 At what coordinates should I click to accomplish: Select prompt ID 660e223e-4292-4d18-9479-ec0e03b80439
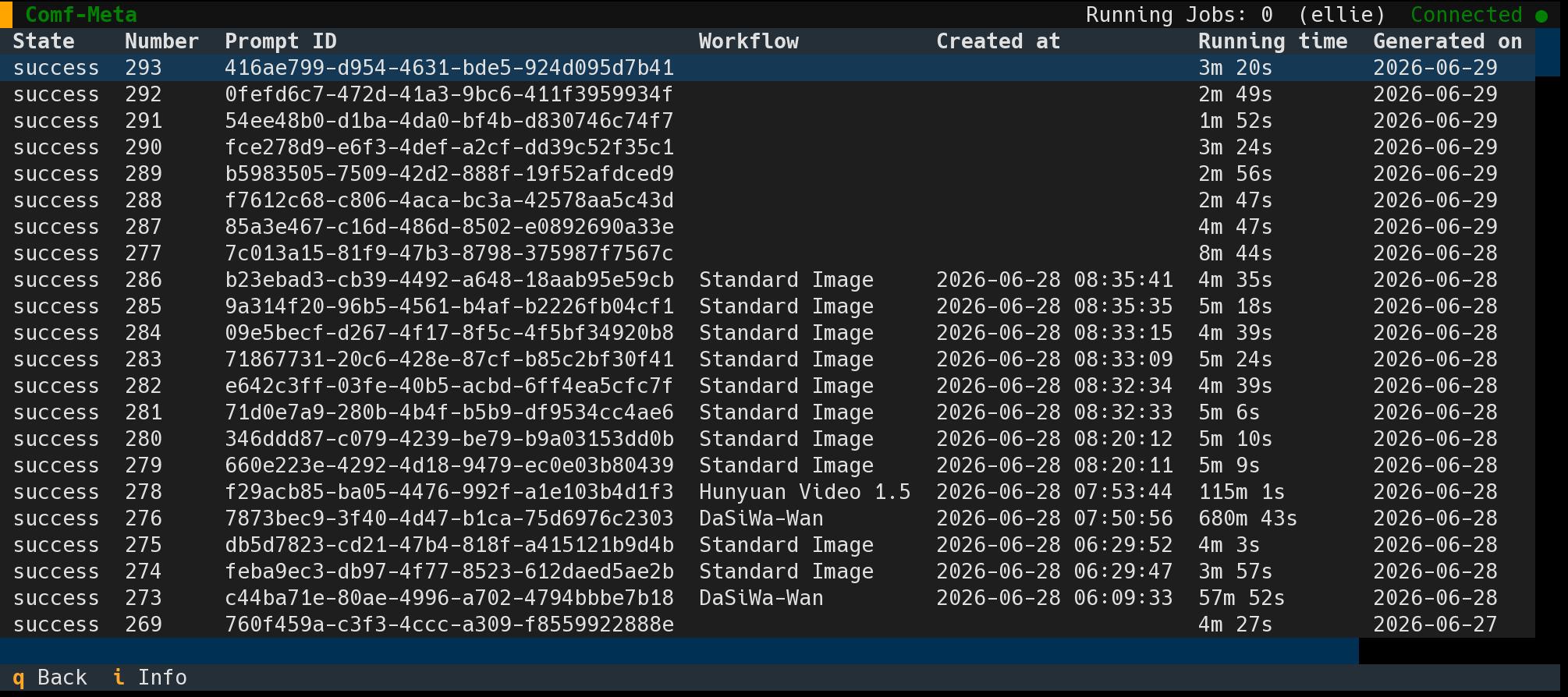click(x=449, y=465)
